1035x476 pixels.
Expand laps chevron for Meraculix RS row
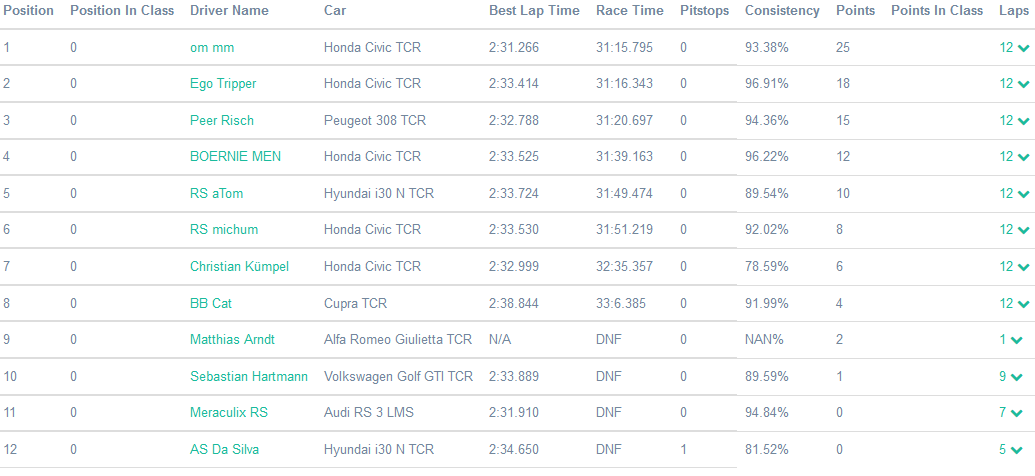(1017, 413)
